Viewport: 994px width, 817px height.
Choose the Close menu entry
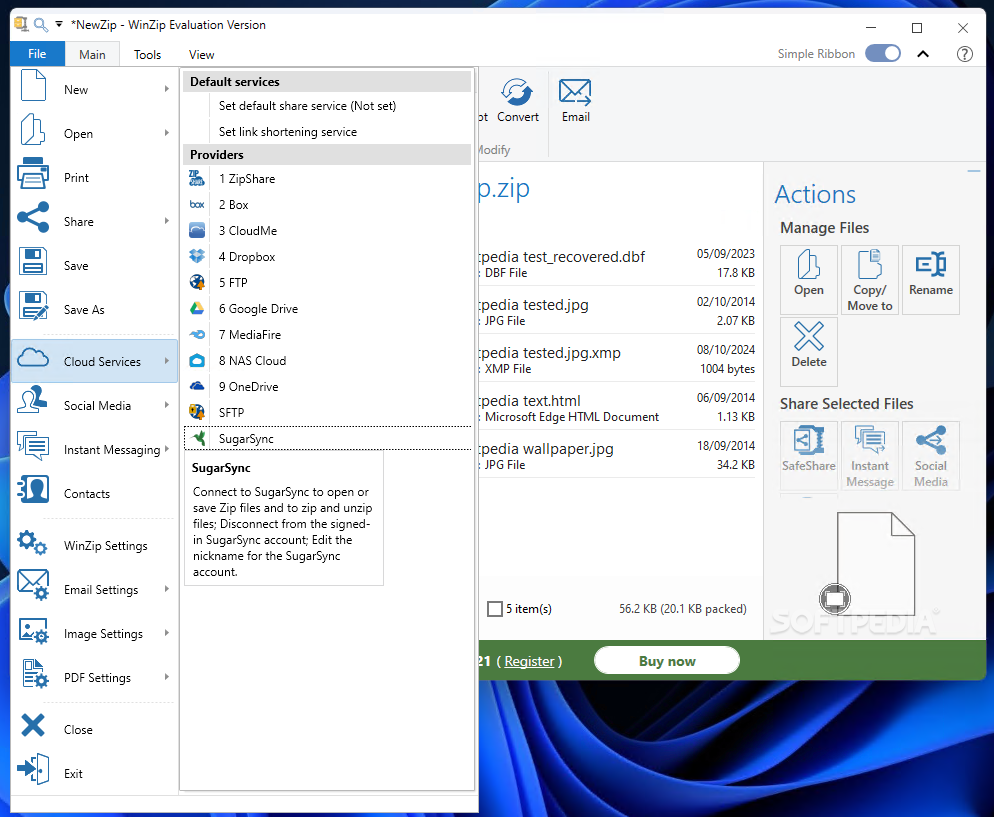click(94, 730)
